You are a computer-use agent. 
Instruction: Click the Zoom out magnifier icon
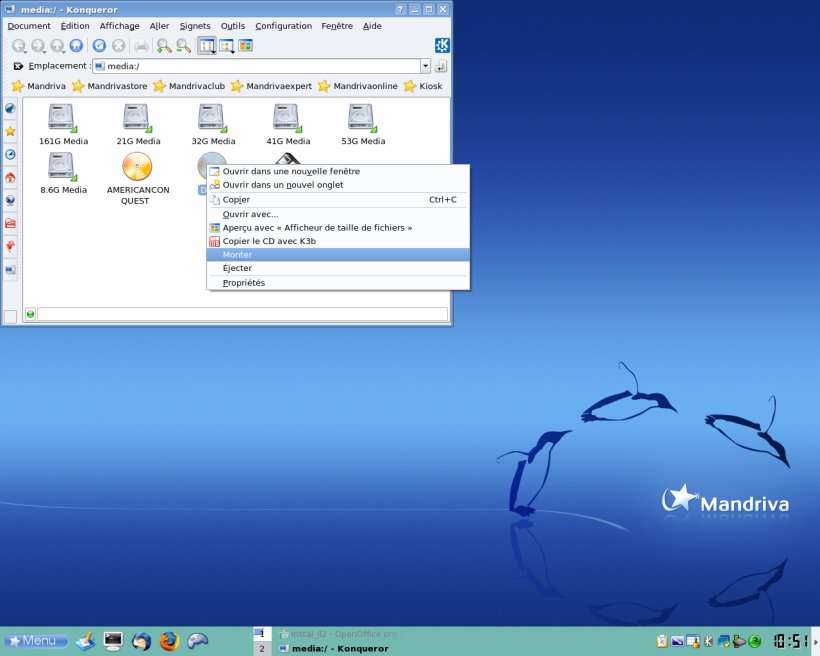coord(184,46)
